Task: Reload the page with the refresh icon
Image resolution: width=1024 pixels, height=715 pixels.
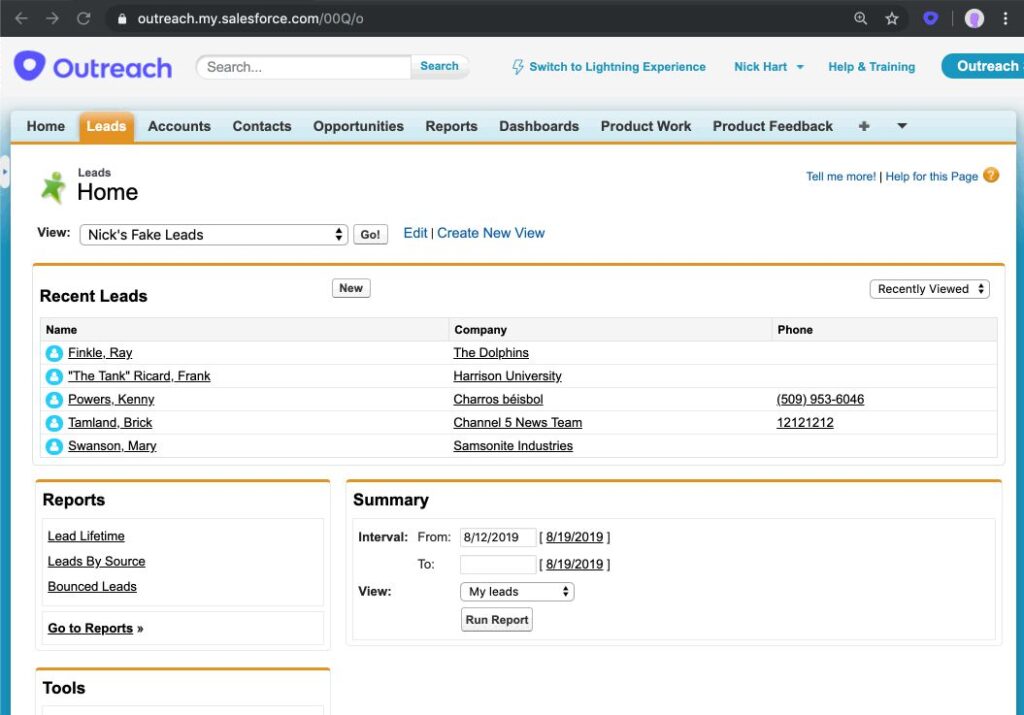Action: [84, 18]
